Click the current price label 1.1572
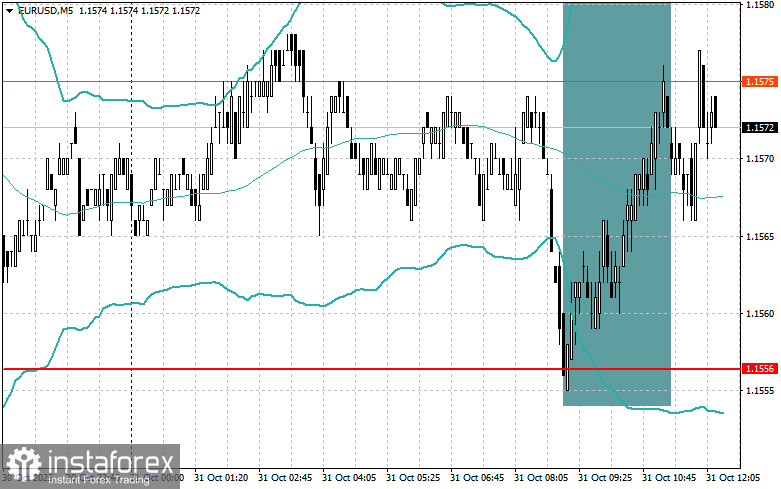781x489 pixels. 760,127
